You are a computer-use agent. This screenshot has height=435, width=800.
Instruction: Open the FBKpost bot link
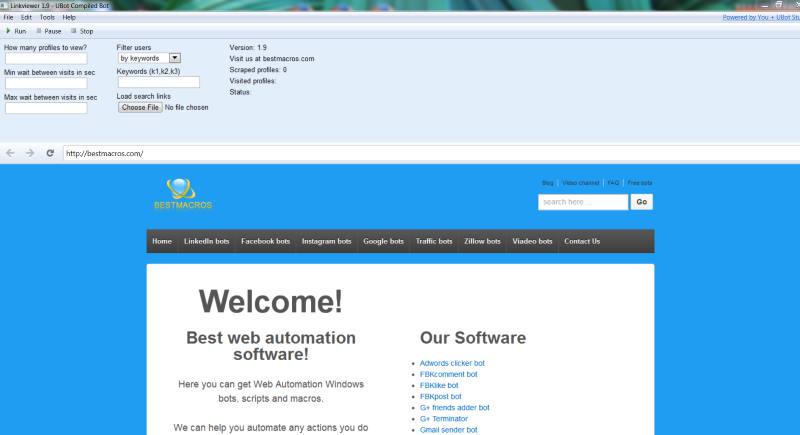[x=440, y=396]
